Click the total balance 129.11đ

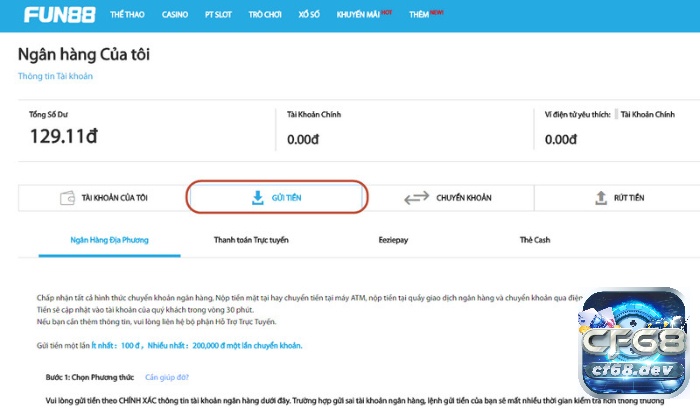click(63, 136)
